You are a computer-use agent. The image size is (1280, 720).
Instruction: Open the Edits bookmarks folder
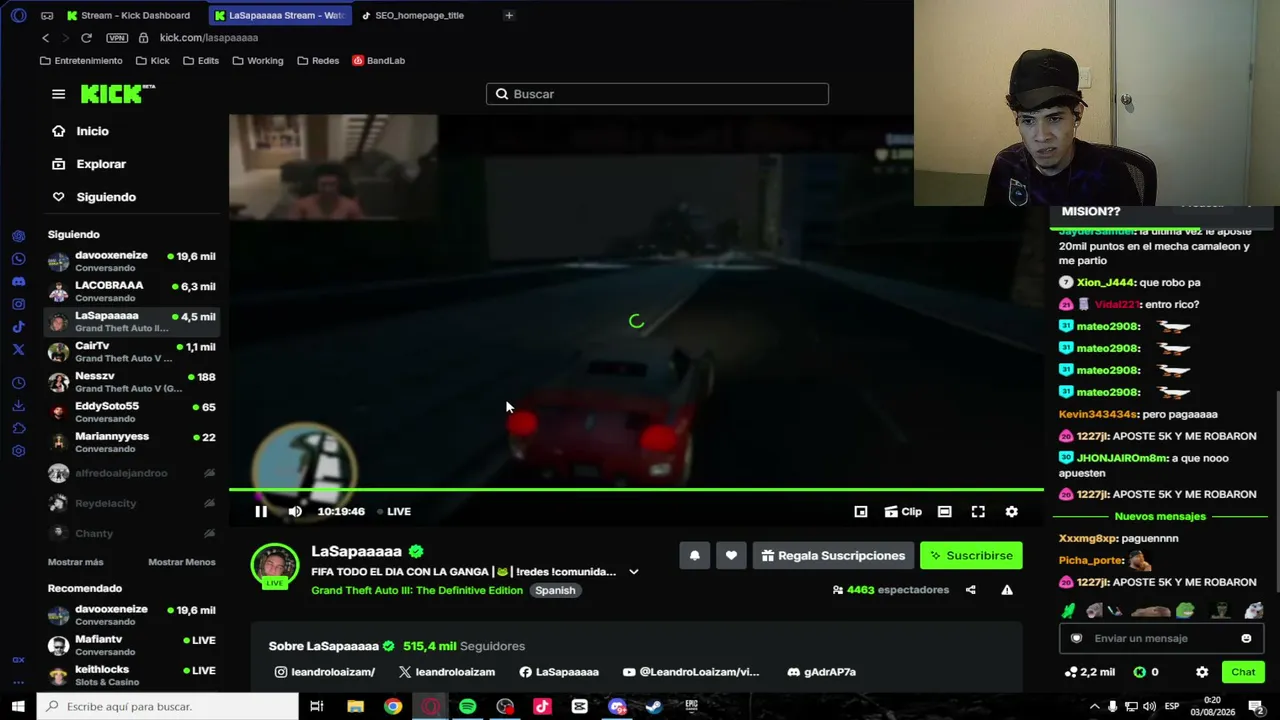coord(202,61)
